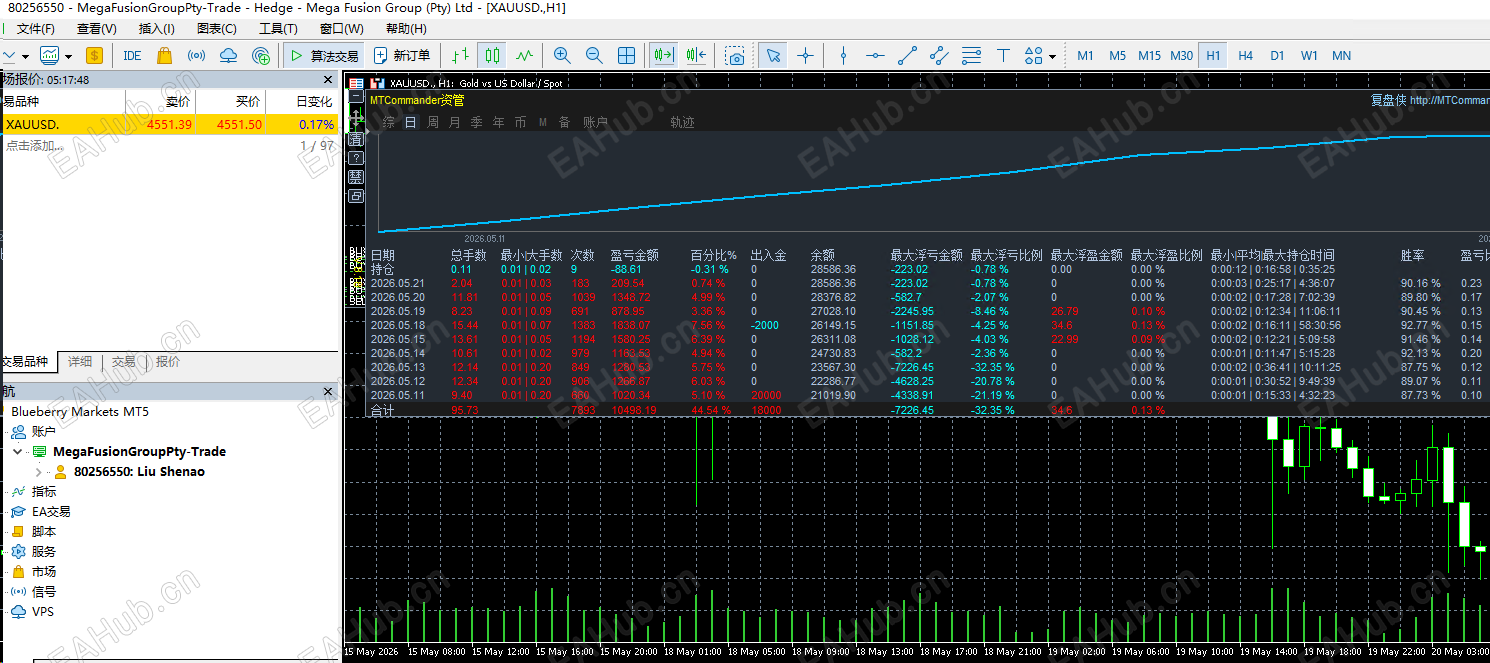Toggle chart auto scroll to end

click(664, 56)
